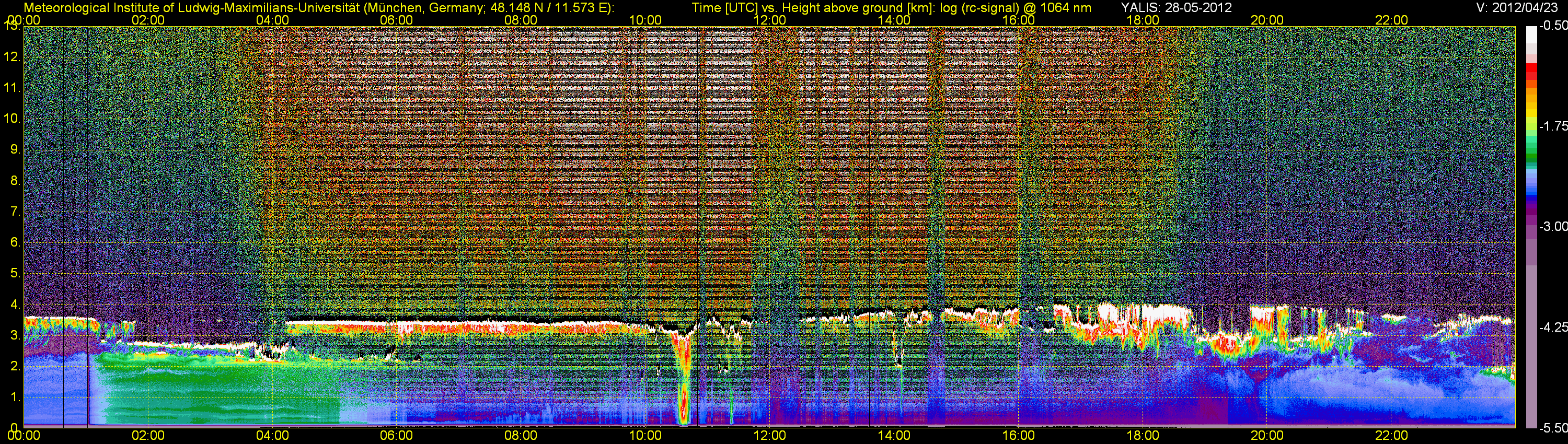This screenshot has width=1568, height=444.
Task: Click the 14:00 label on bottom time axis
Action: (894, 436)
